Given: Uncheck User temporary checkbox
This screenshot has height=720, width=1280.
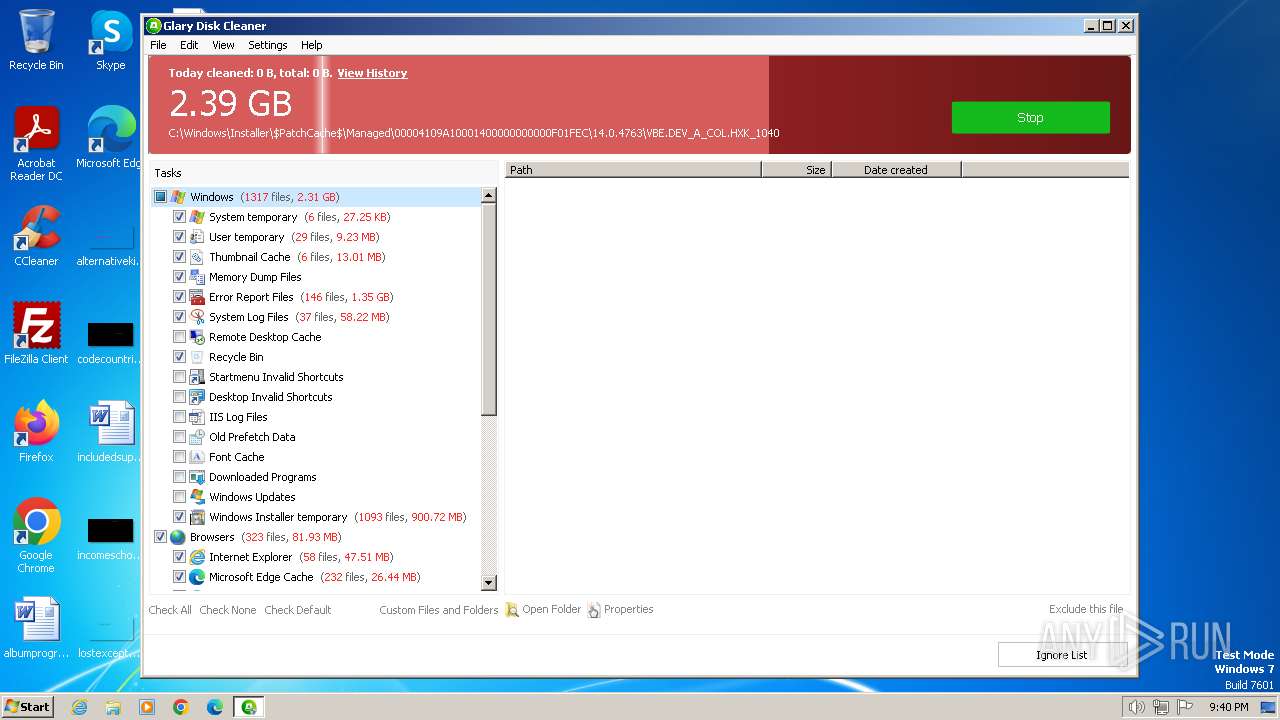Looking at the screenshot, I should tap(179, 237).
